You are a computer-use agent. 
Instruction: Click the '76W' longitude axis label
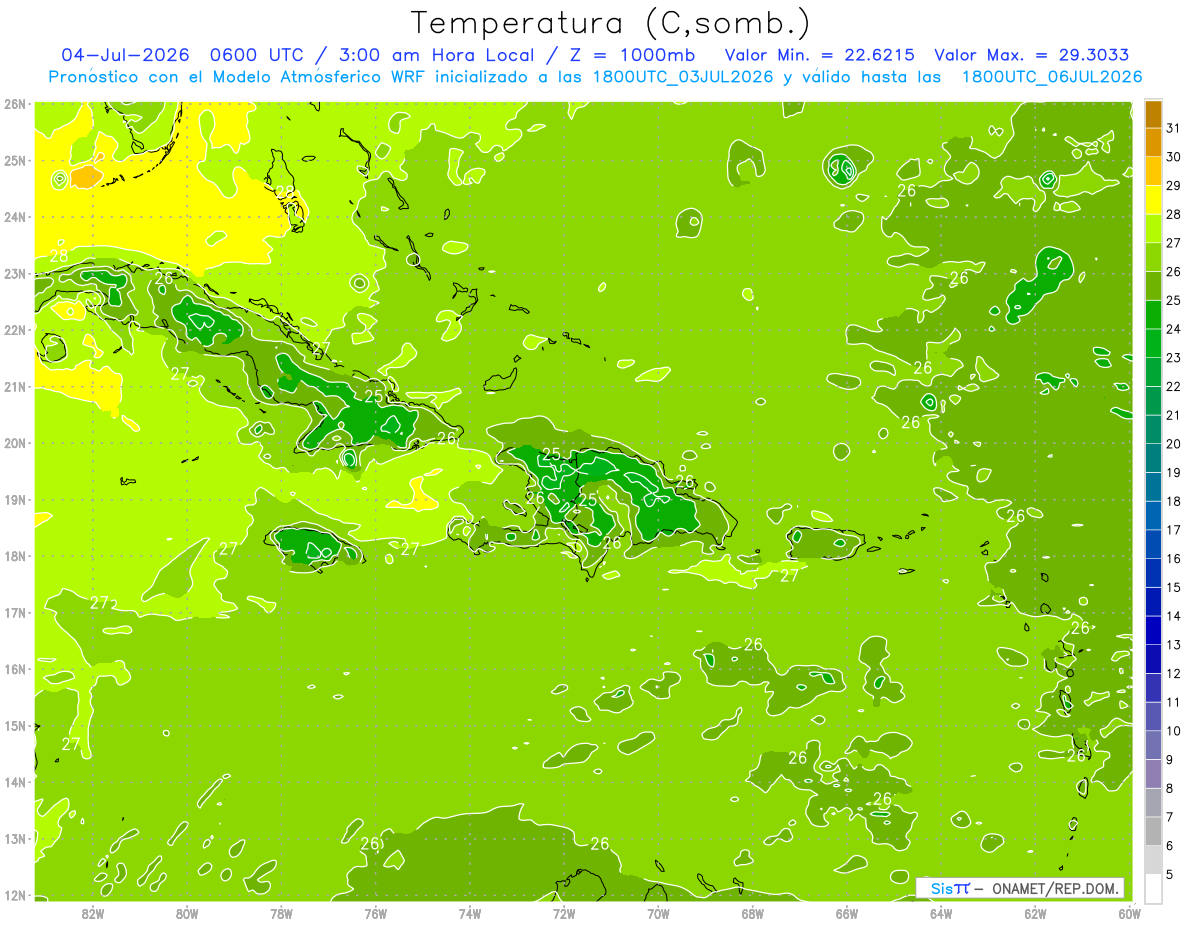[x=375, y=912]
